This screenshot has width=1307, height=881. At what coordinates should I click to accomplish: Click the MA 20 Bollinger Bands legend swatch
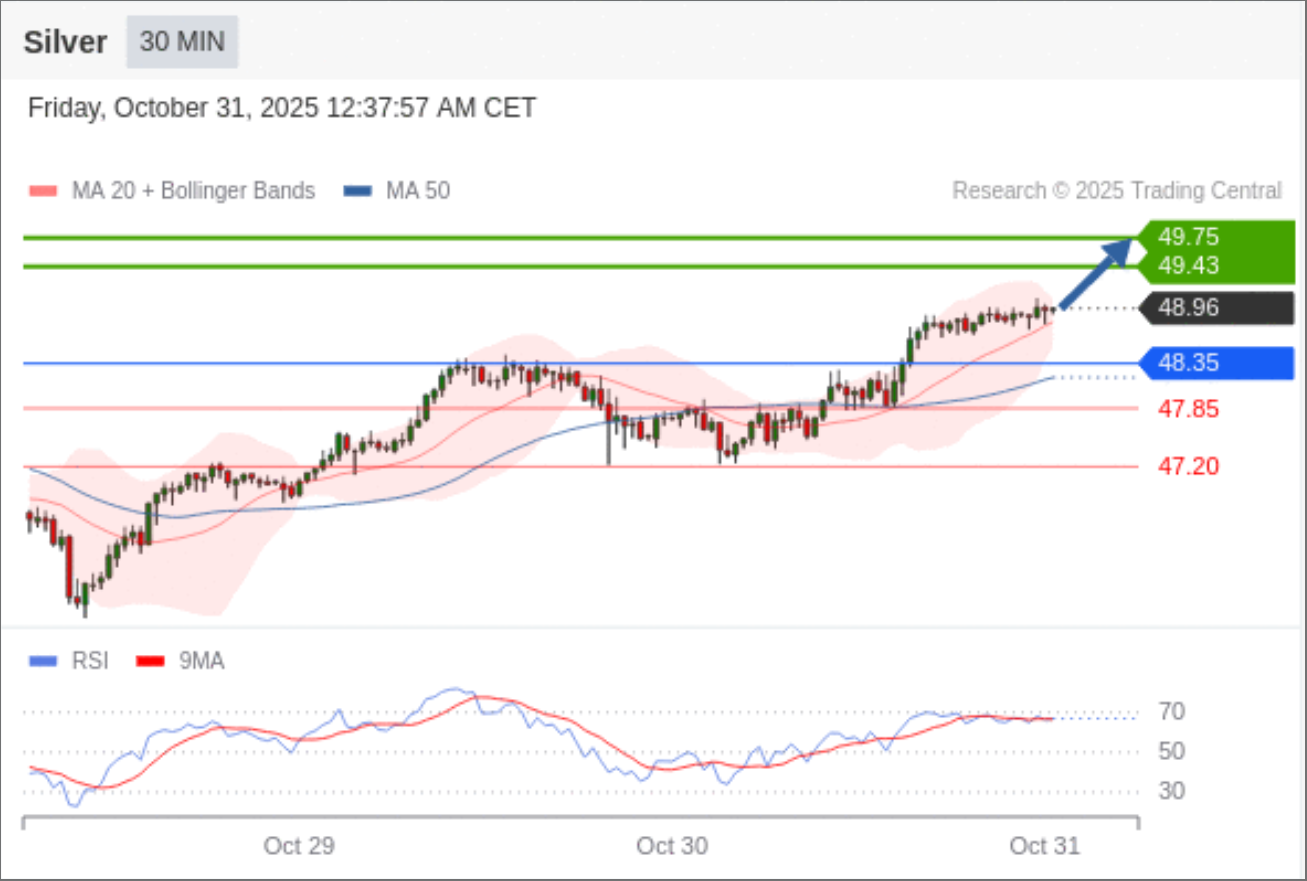(x=45, y=191)
